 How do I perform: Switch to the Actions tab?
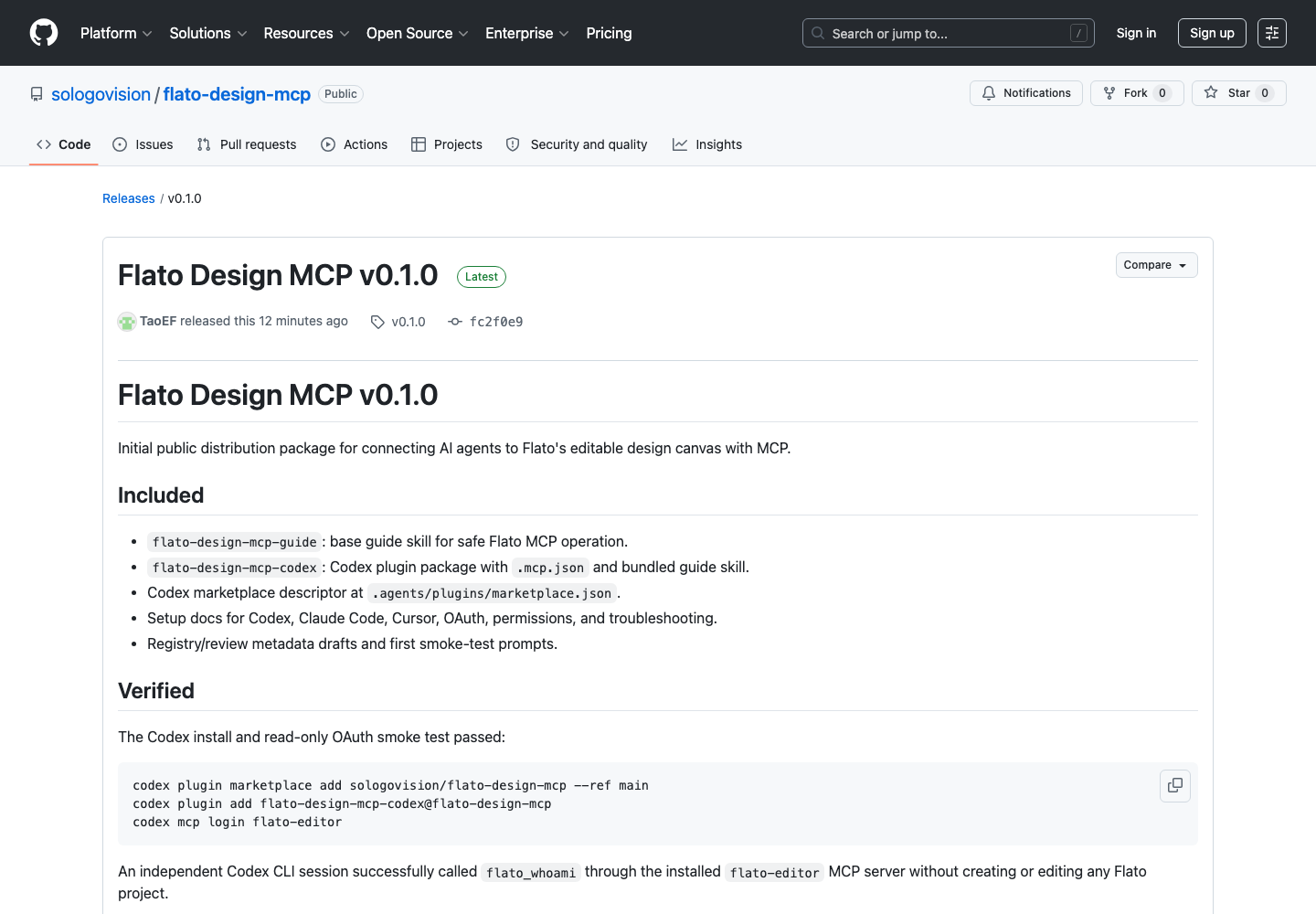tap(355, 144)
